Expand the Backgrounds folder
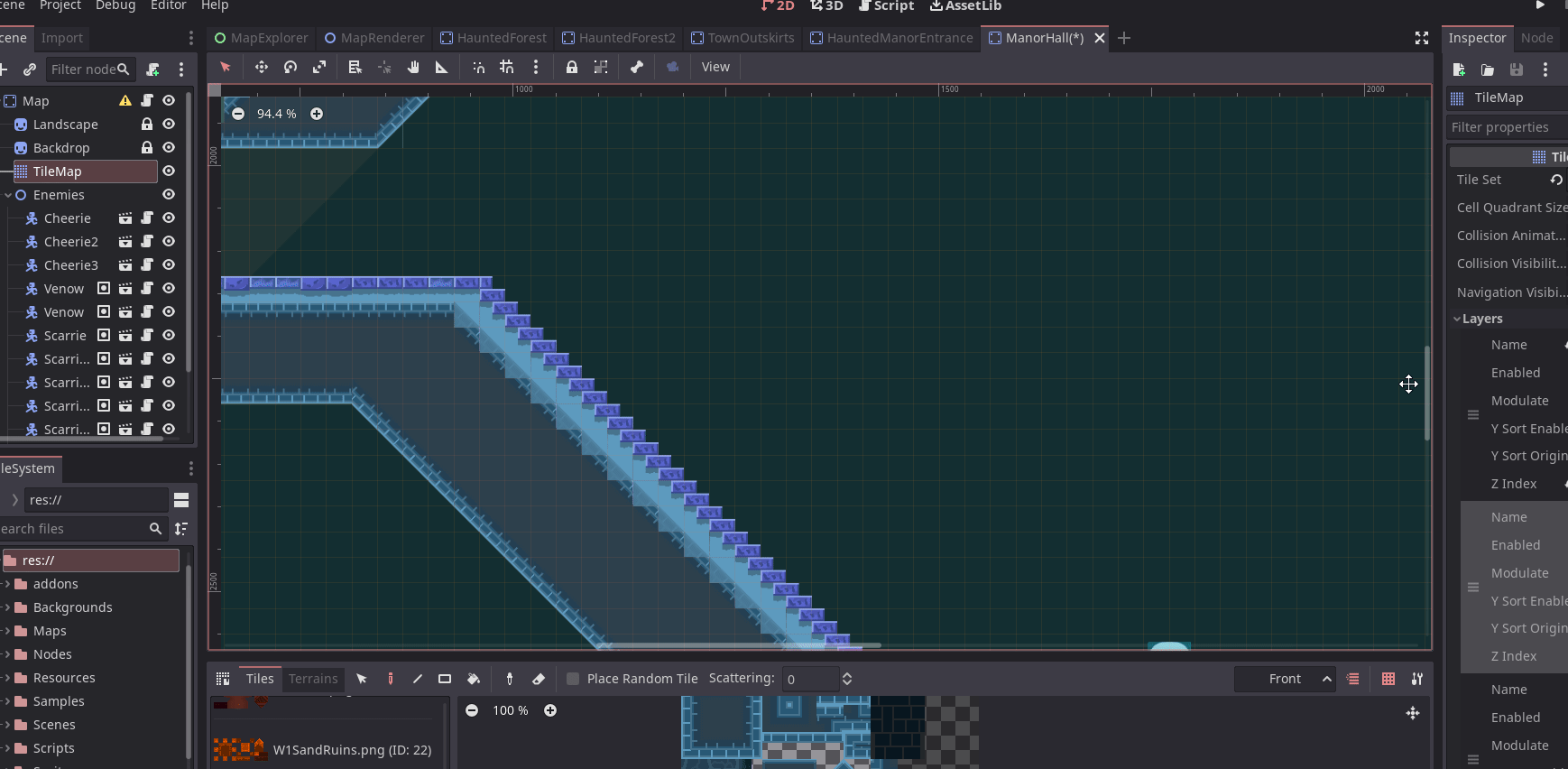This screenshot has height=769, width=1568. coord(7,607)
